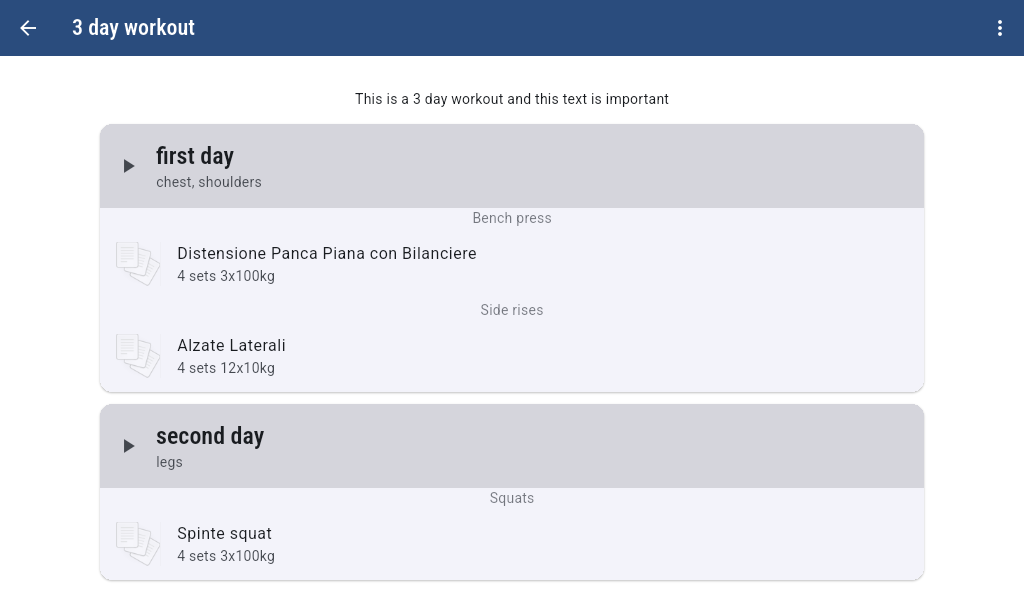Screen dimensions: 1024x600
Task: Click the "Bench press" set label
Action: click(x=512, y=218)
